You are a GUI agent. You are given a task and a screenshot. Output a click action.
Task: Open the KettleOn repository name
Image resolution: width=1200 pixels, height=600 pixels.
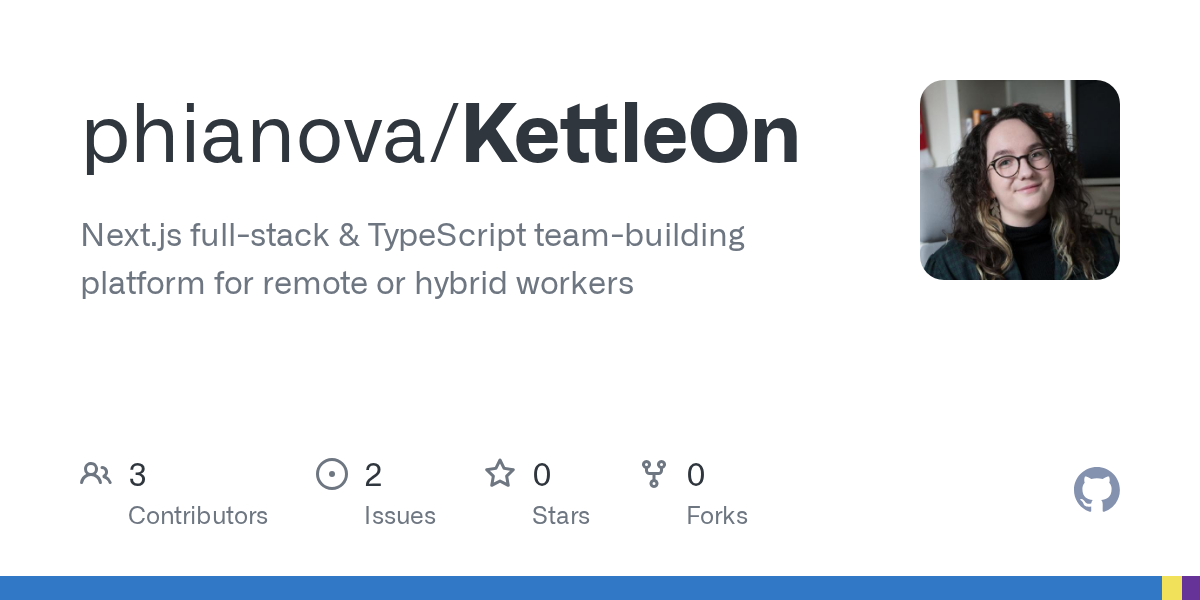[631, 135]
